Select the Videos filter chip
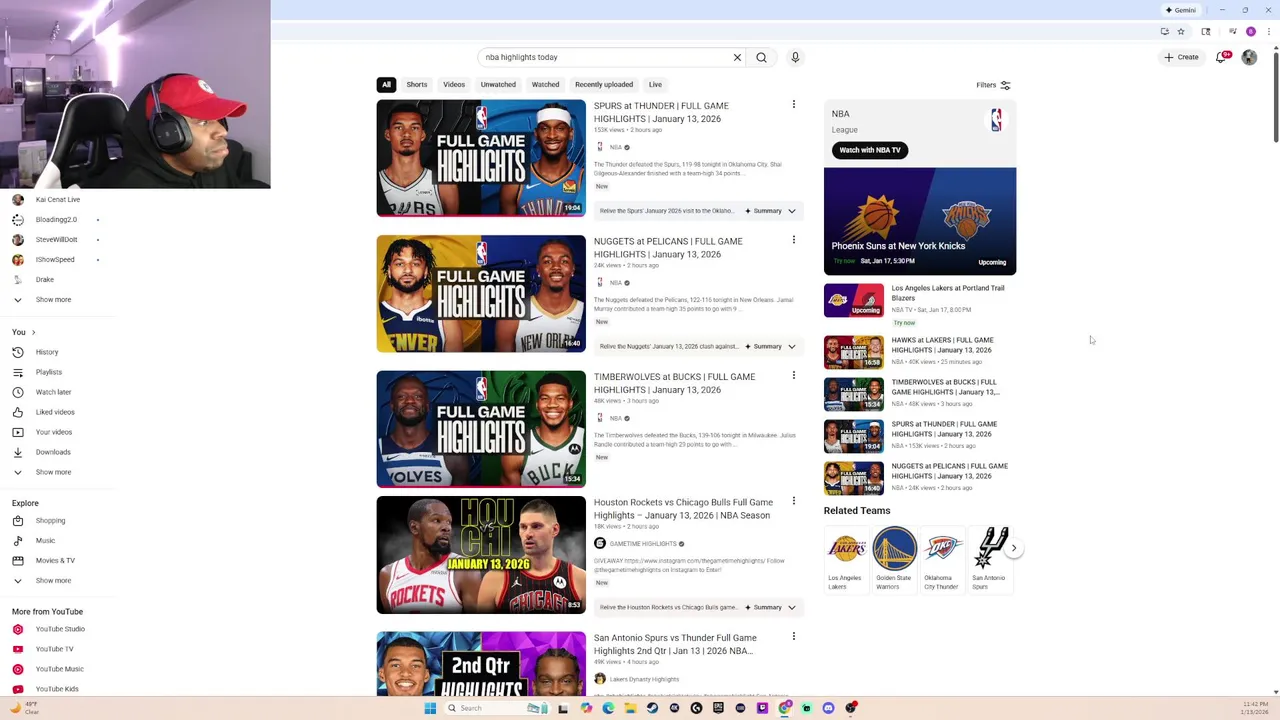The width and height of the screenshot is (1280, 720). pos(454,85)
